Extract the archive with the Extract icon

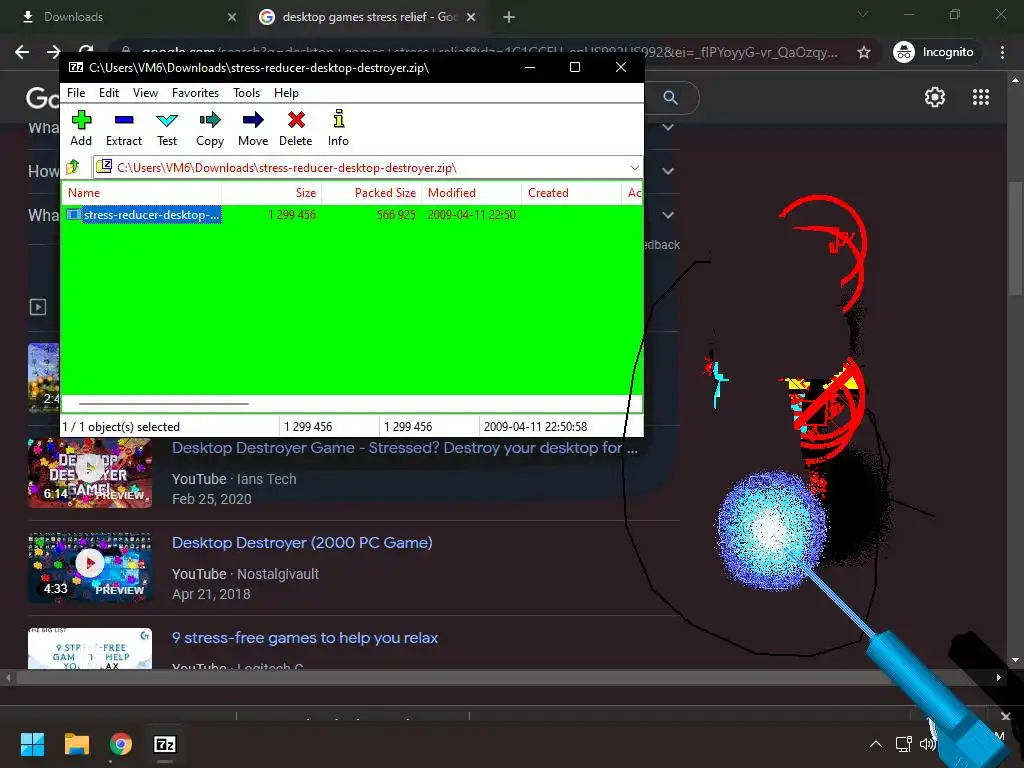[x=123, y=128]
